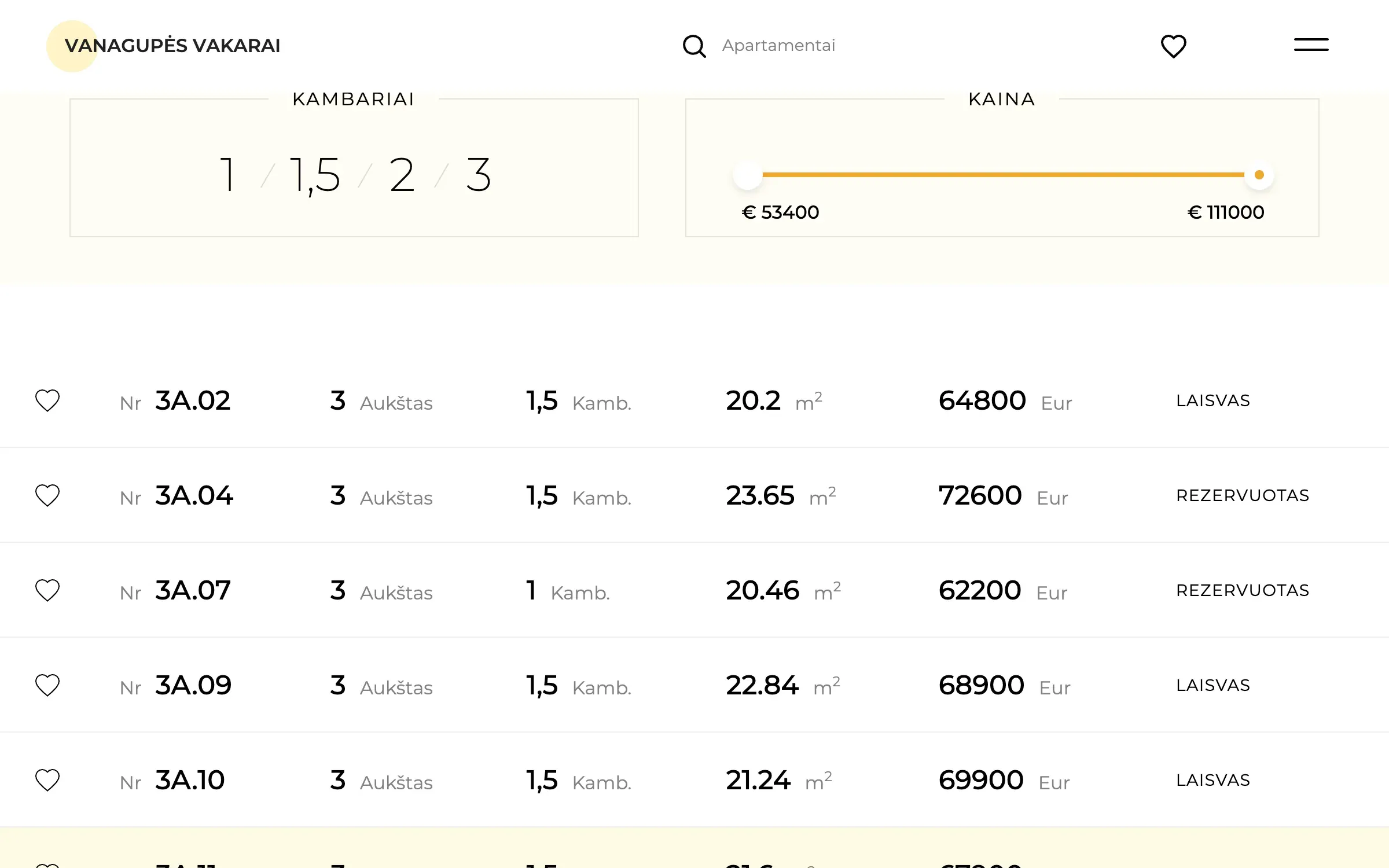Open apartment 3A.07 priced 62200 Eur
This screenshot has width=1389, height=868.
(694, 590)
